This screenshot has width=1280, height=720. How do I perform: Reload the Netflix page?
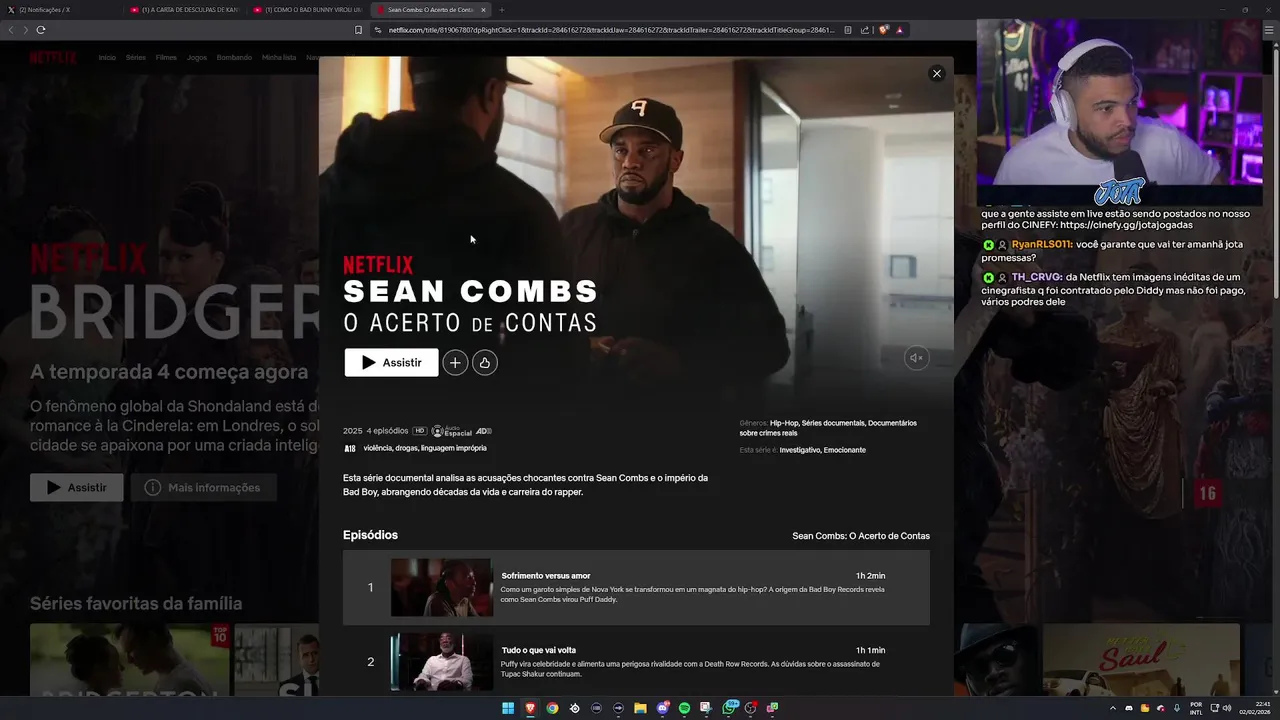pyautogui.click(x=41, y=30)
